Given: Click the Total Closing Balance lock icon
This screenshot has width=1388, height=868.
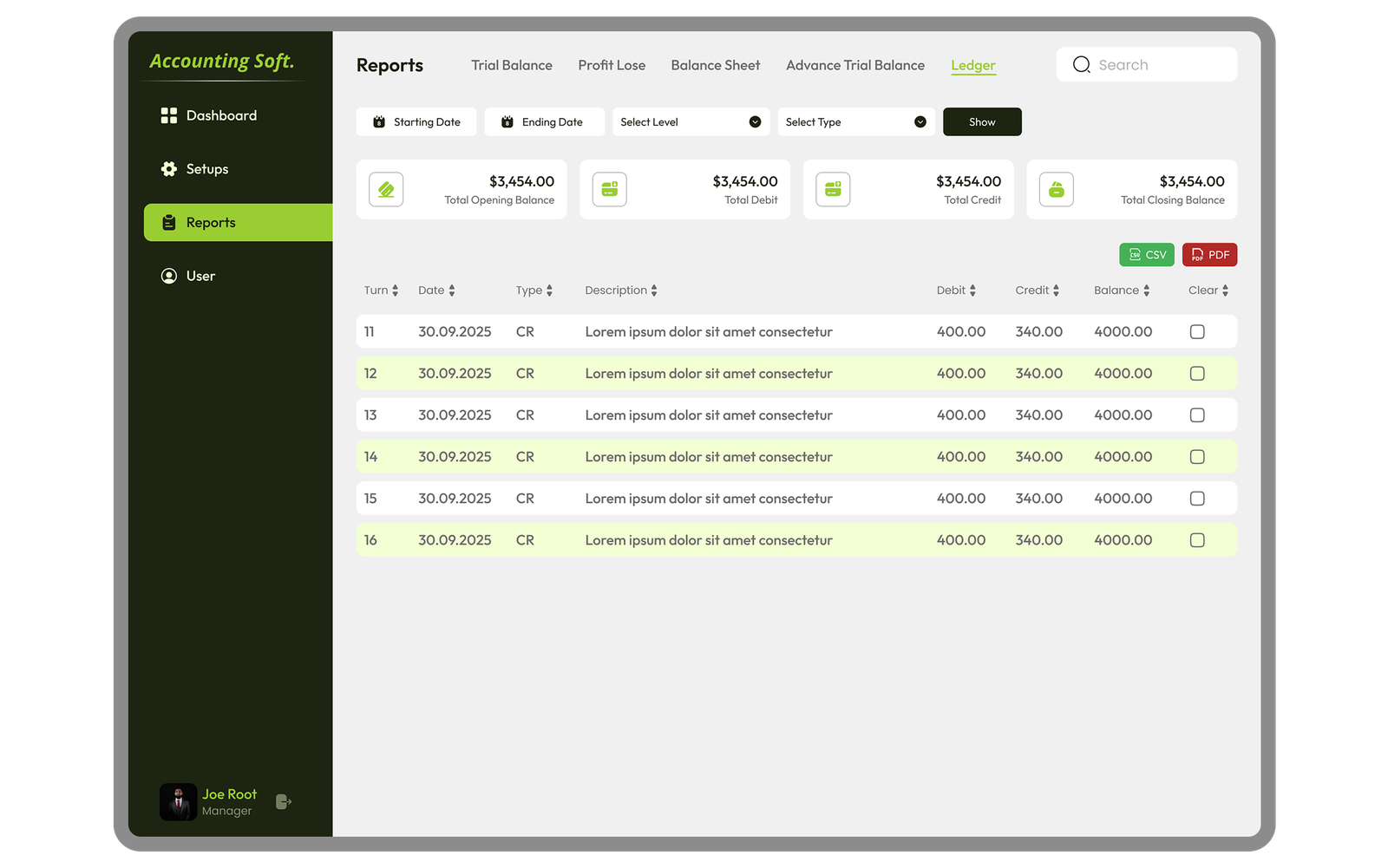Looking at the screenshot, I should [1056, 189].
